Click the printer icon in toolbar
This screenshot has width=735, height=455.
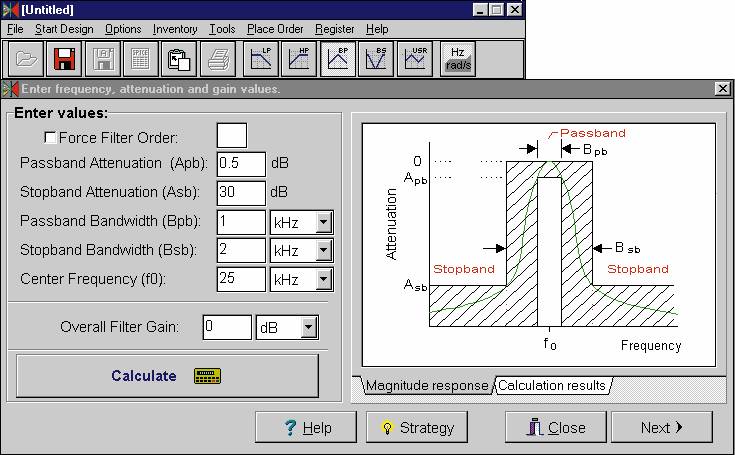(218, 59)
